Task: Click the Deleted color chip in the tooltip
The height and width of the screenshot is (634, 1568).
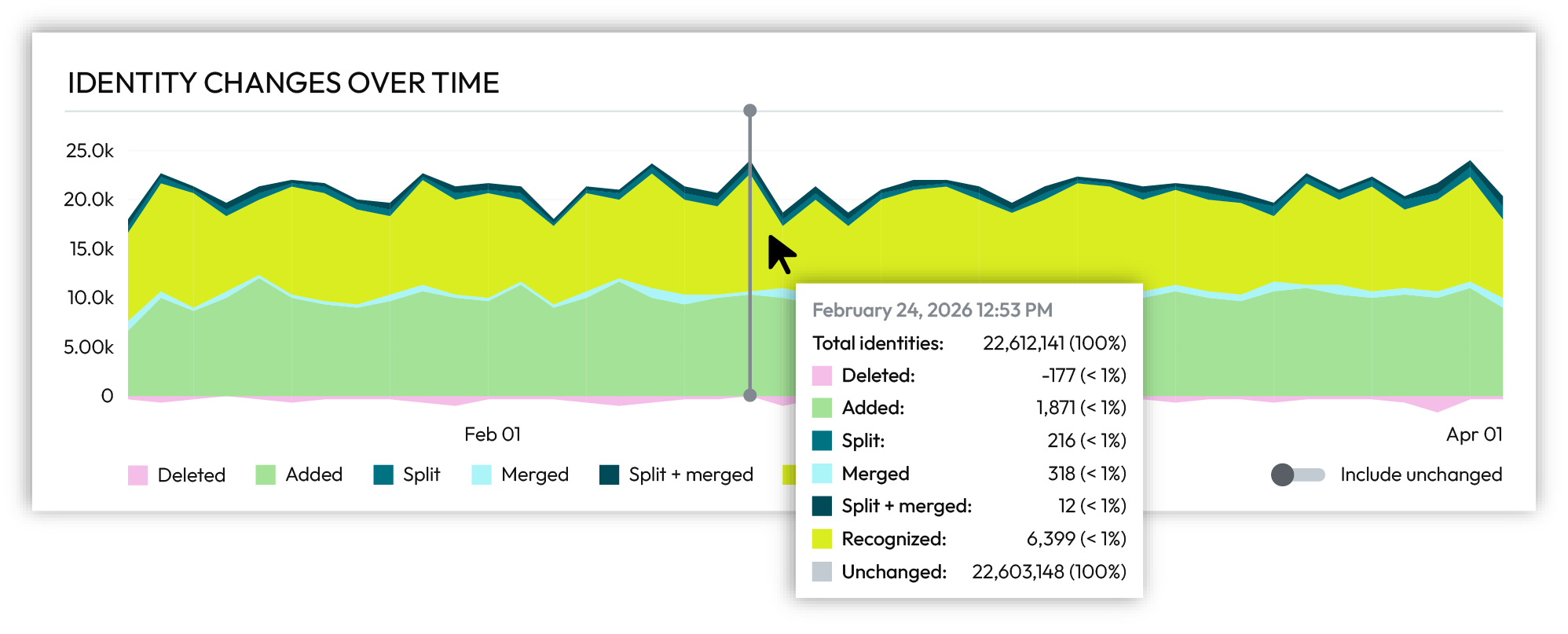Action: click(822, 376)
